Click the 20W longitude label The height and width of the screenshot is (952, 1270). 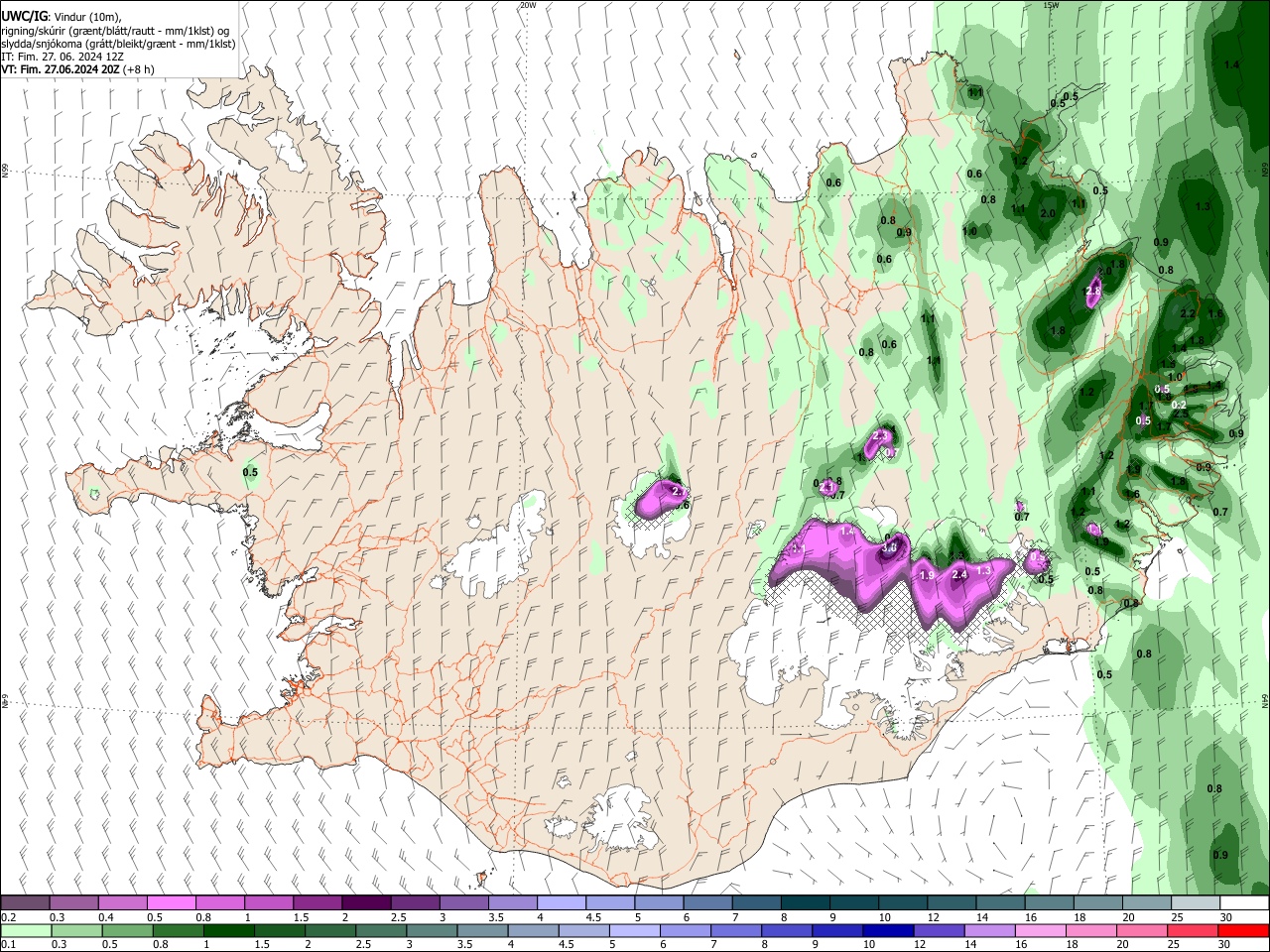coord(528,5)
